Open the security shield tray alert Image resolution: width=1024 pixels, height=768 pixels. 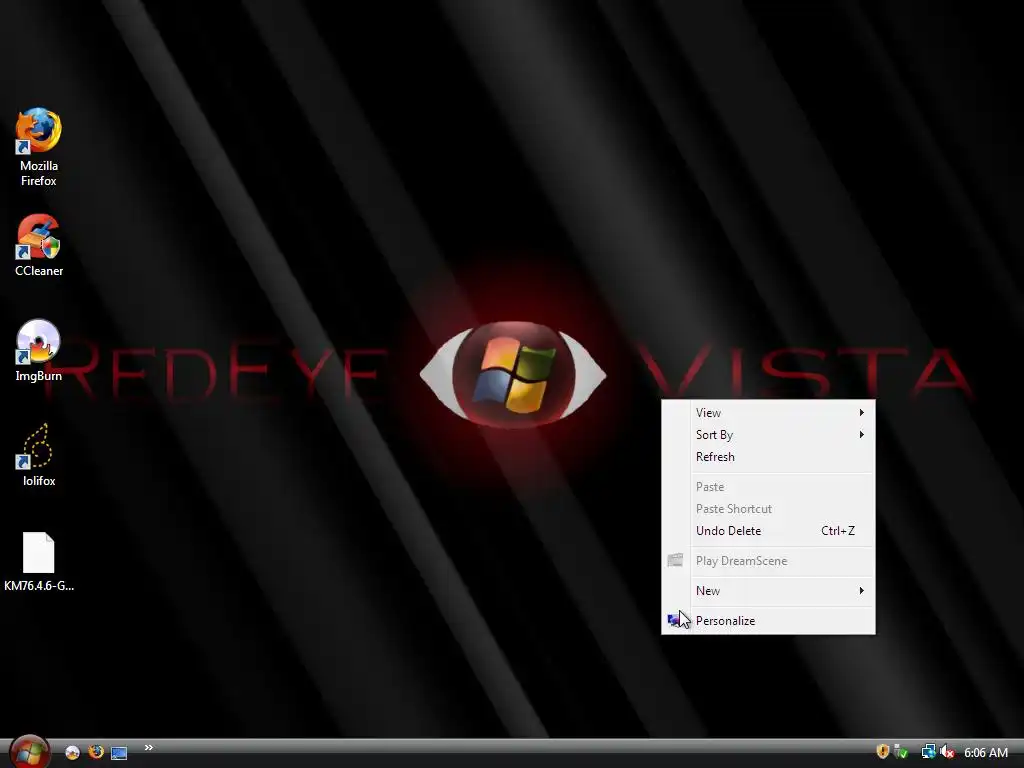coord(882,752)
